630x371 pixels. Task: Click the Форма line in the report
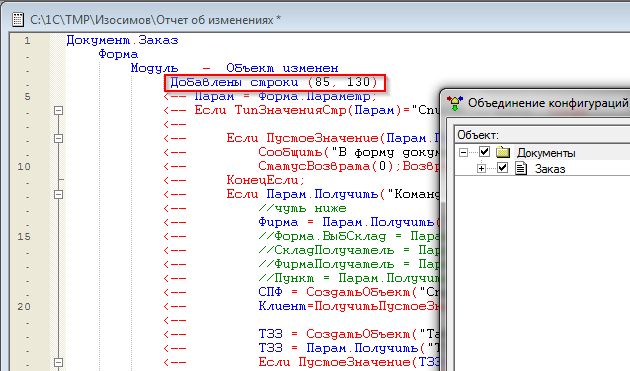click(x=118, y=54)
